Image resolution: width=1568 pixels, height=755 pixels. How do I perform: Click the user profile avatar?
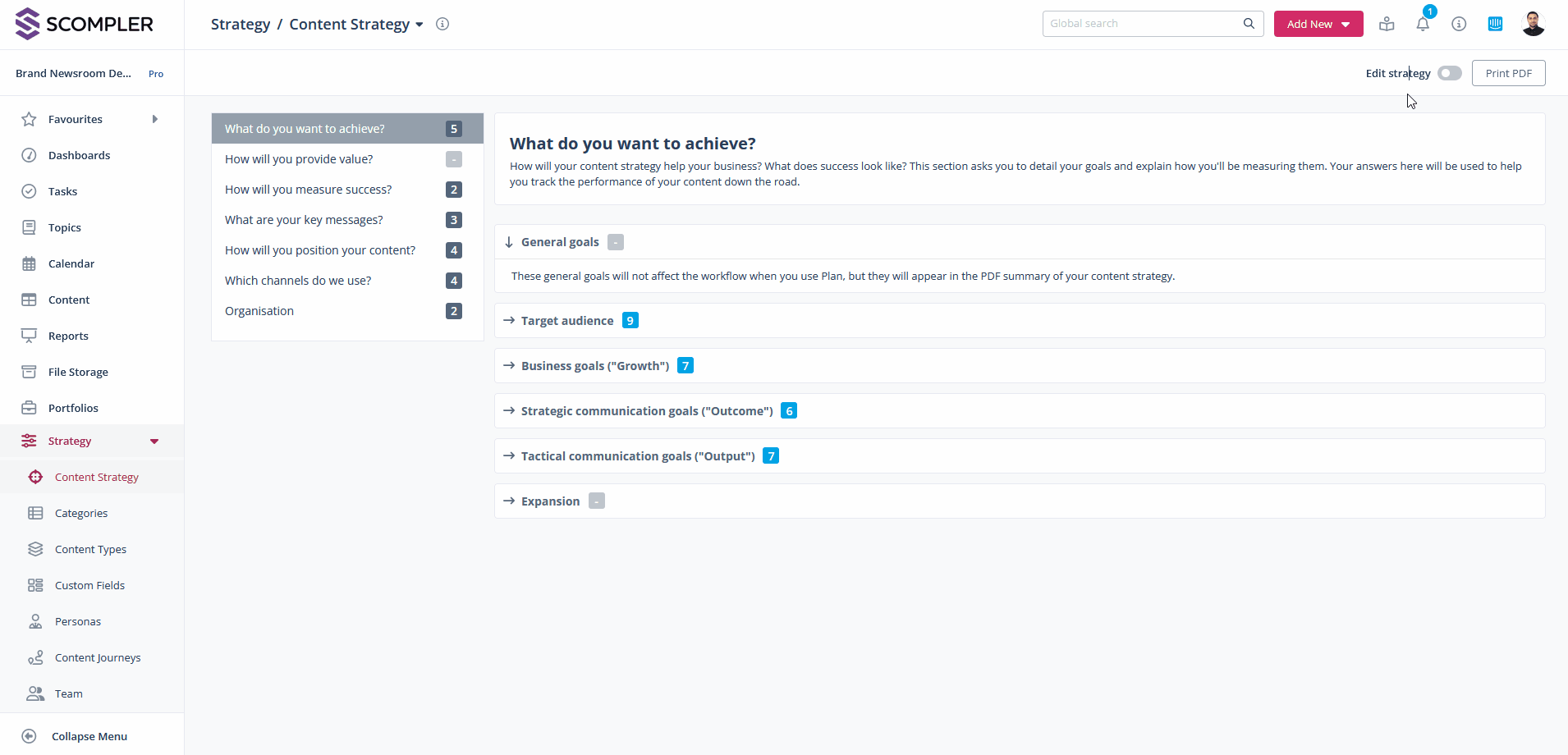[1533, 24]
